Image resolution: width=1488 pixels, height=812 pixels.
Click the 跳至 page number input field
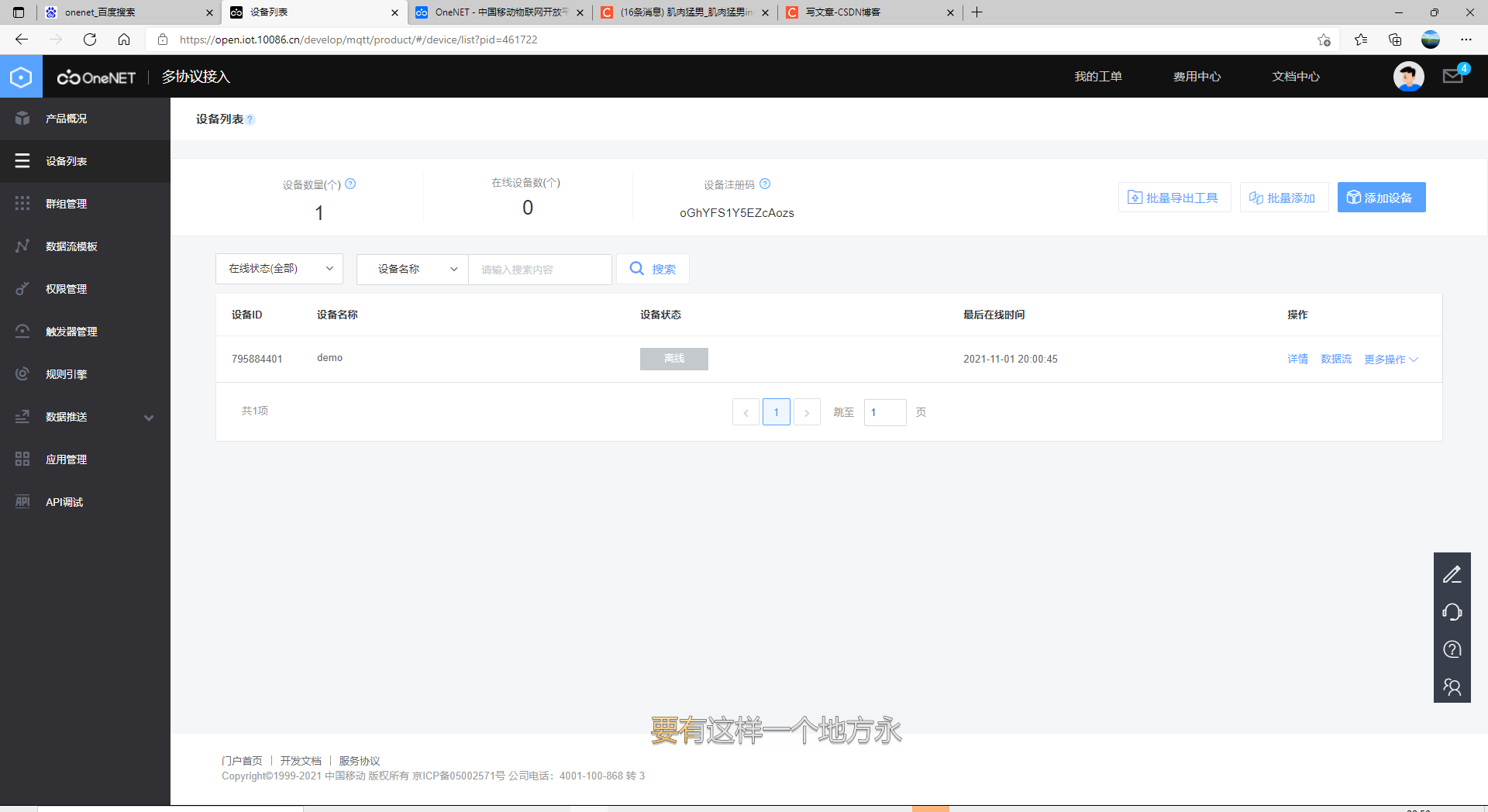pyautogui.click(x=884, y=412)
